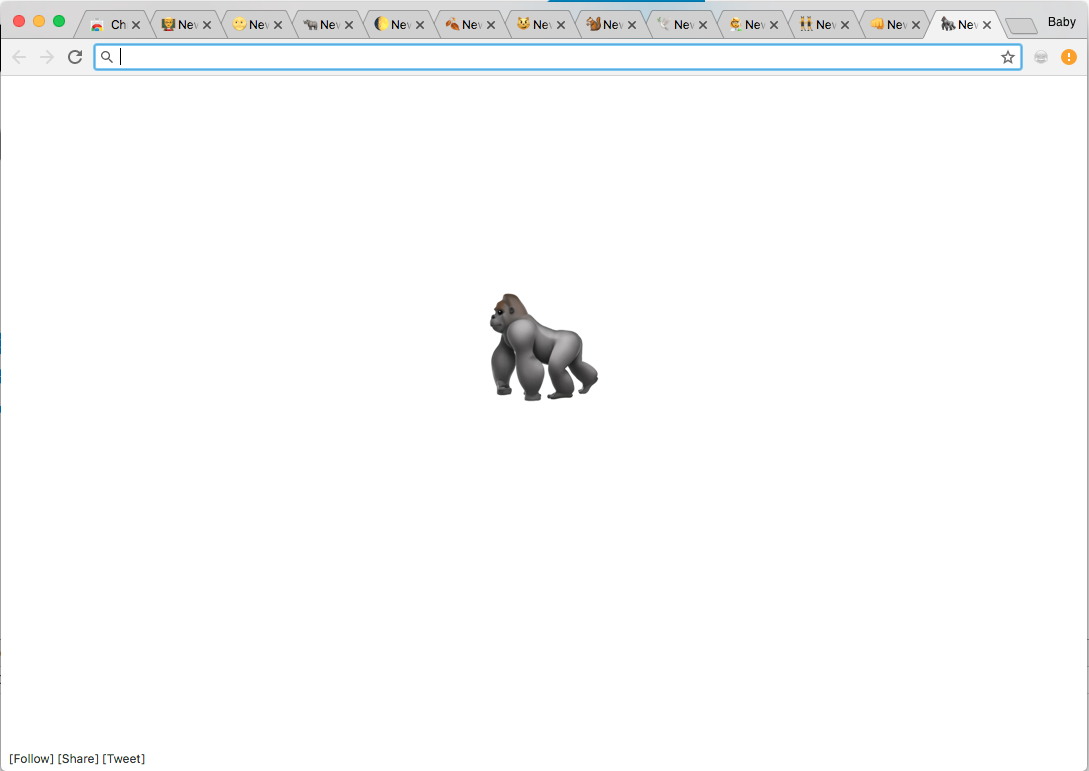Close the twins emoji tab

click(x=845, y=23)
